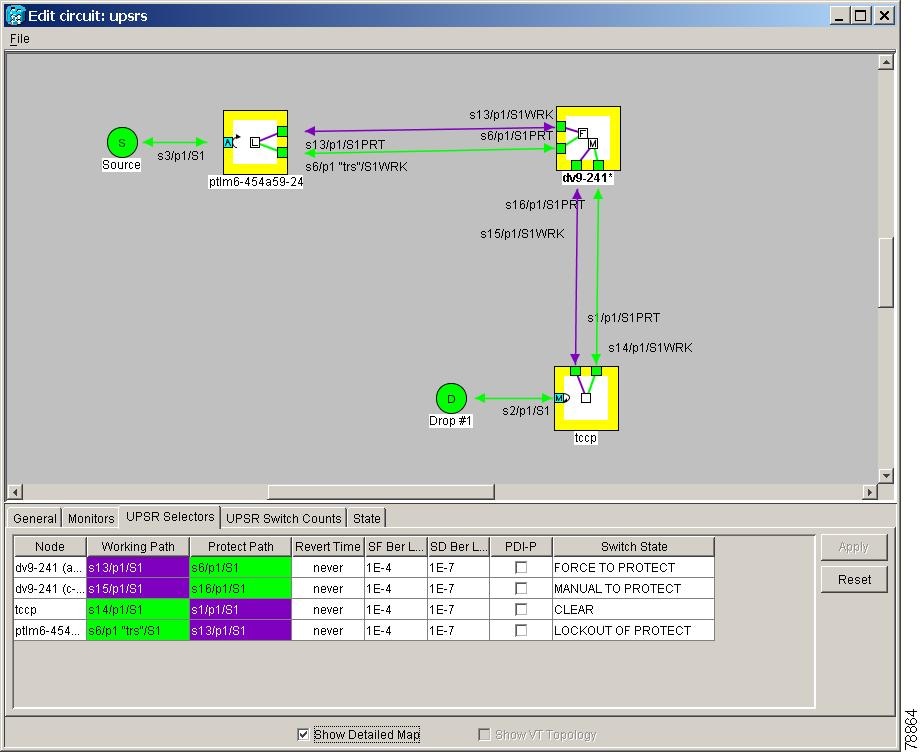Click the map's horizontal scrollbar thumb

[x=381, y=492]
